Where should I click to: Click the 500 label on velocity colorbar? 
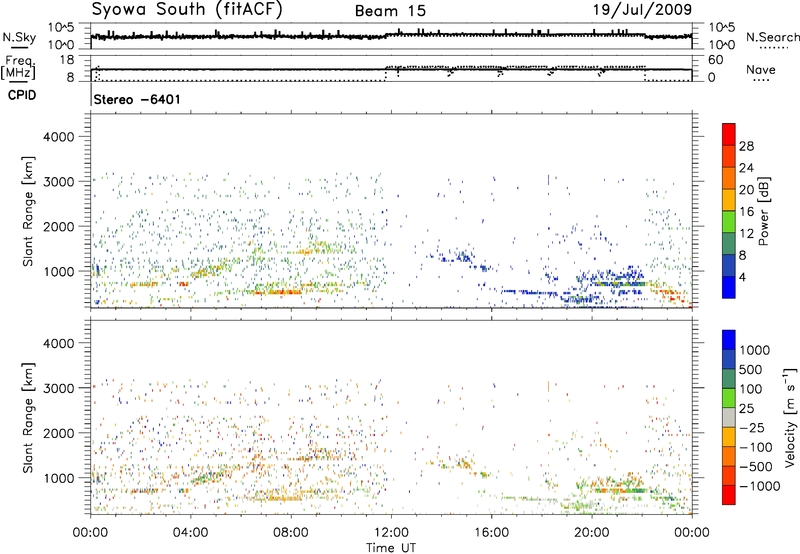(751, 370)
